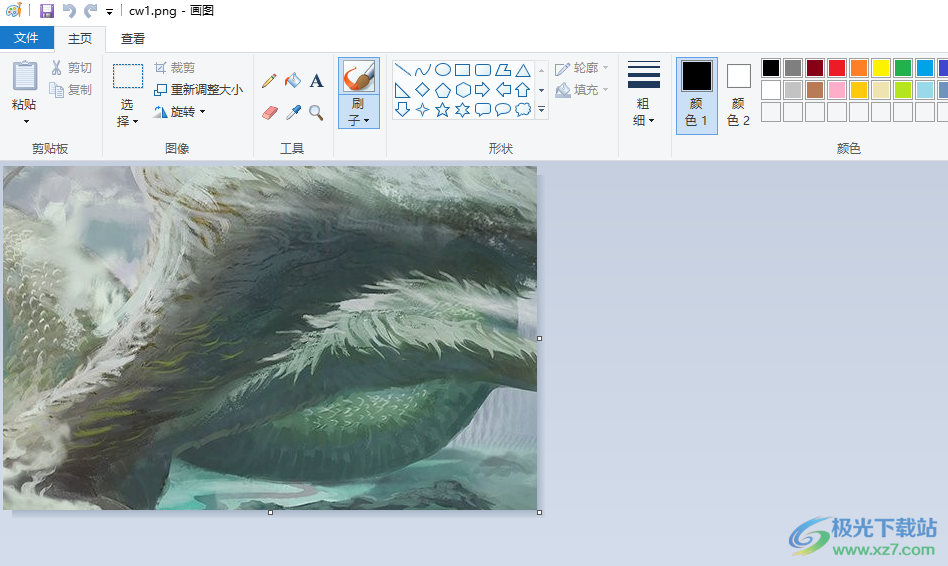Image resolution: width=948 pixels, height=566 pixels.
Task: Click the Paste clipboard icon
Action: 25,76
